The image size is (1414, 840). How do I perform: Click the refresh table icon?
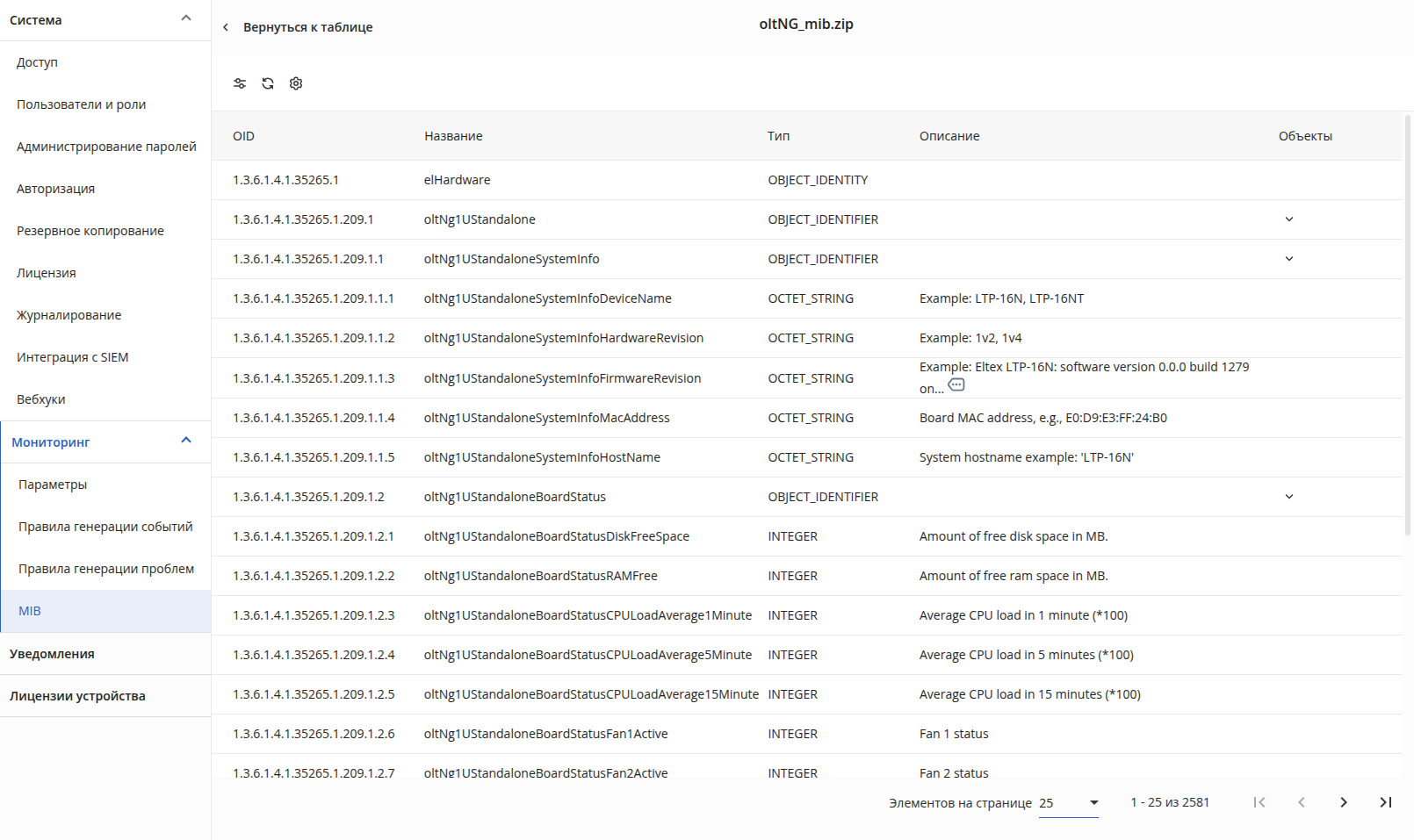(268, 83)
